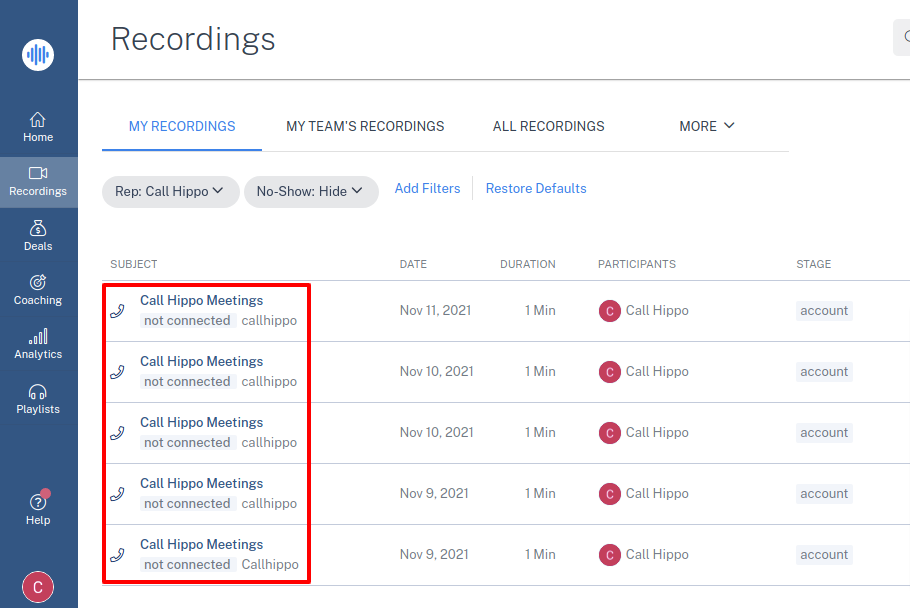Open Deals in the sidebar
Image resolution: width=910 pixels, height=608 pixels.
38,236
